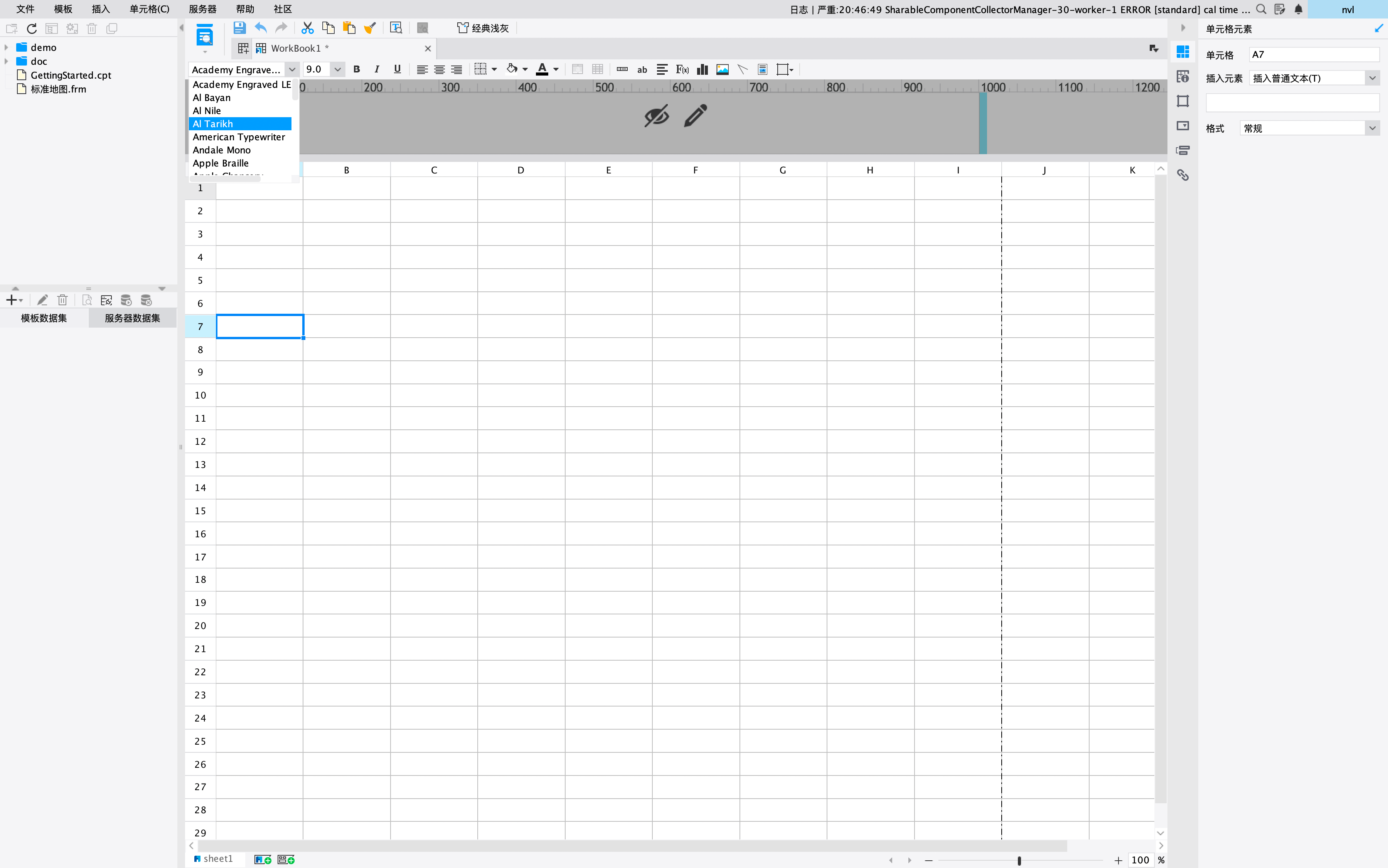Toggle underline formatting
The height and width of the screenshot is (868, 1388).
pyautogui.click(x=397, y=69)
